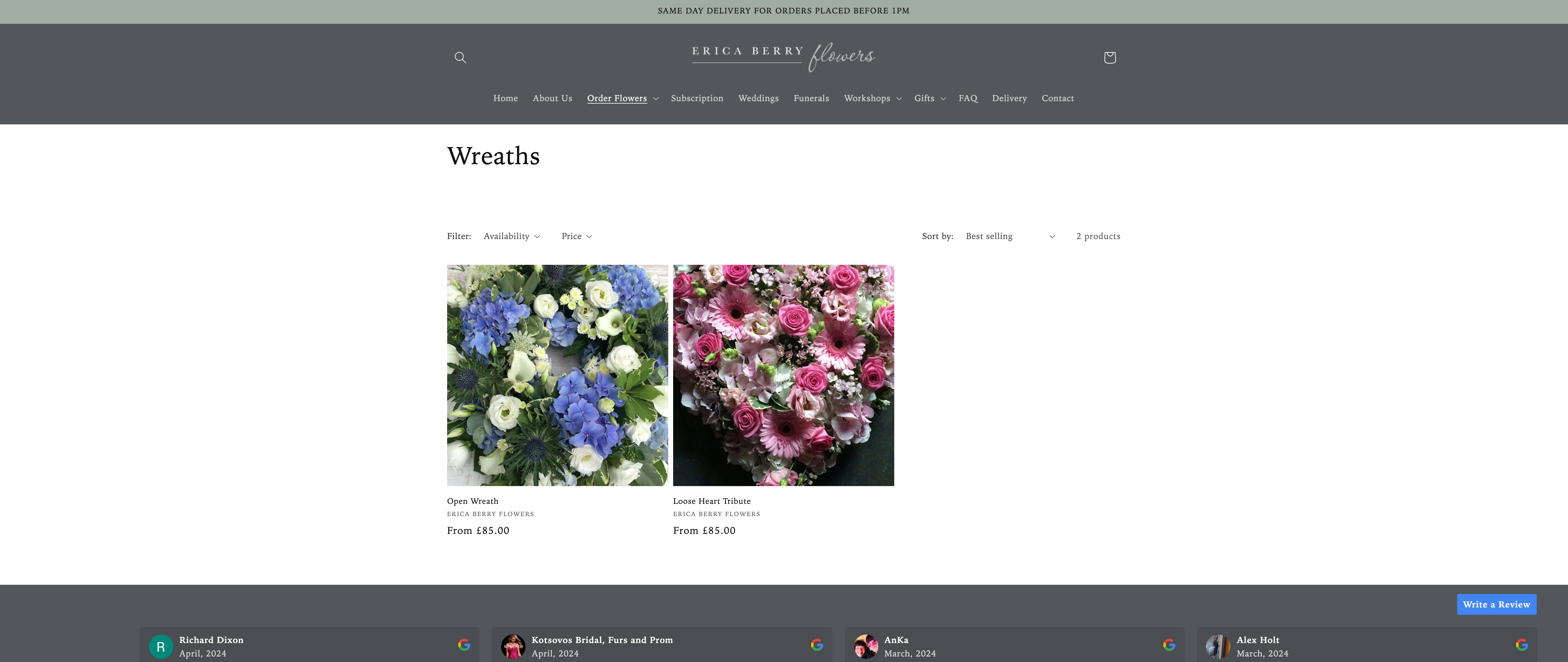This screenshot has width=1568, height=662.
Task: Open the Open Wreath product link
Action: (472, 500)
